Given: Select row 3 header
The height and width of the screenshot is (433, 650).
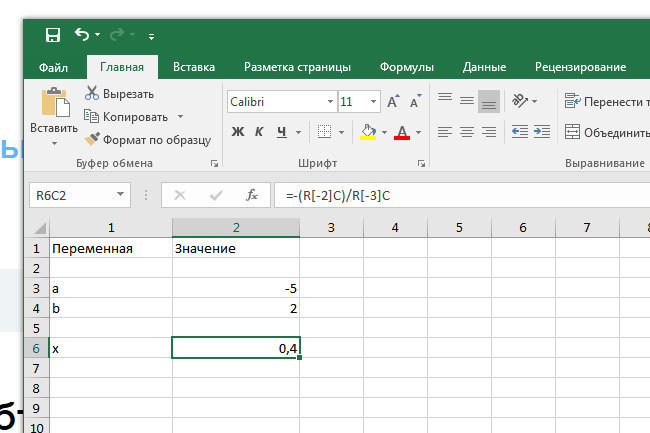Looking at the screenshot, I should click(x=36, y=288).
